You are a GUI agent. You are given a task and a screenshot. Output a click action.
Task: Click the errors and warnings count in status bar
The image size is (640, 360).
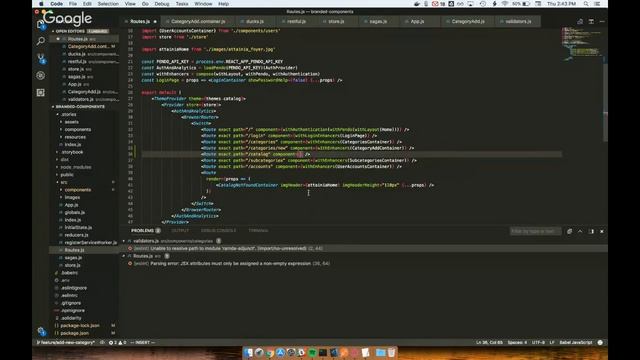(118, 342)
